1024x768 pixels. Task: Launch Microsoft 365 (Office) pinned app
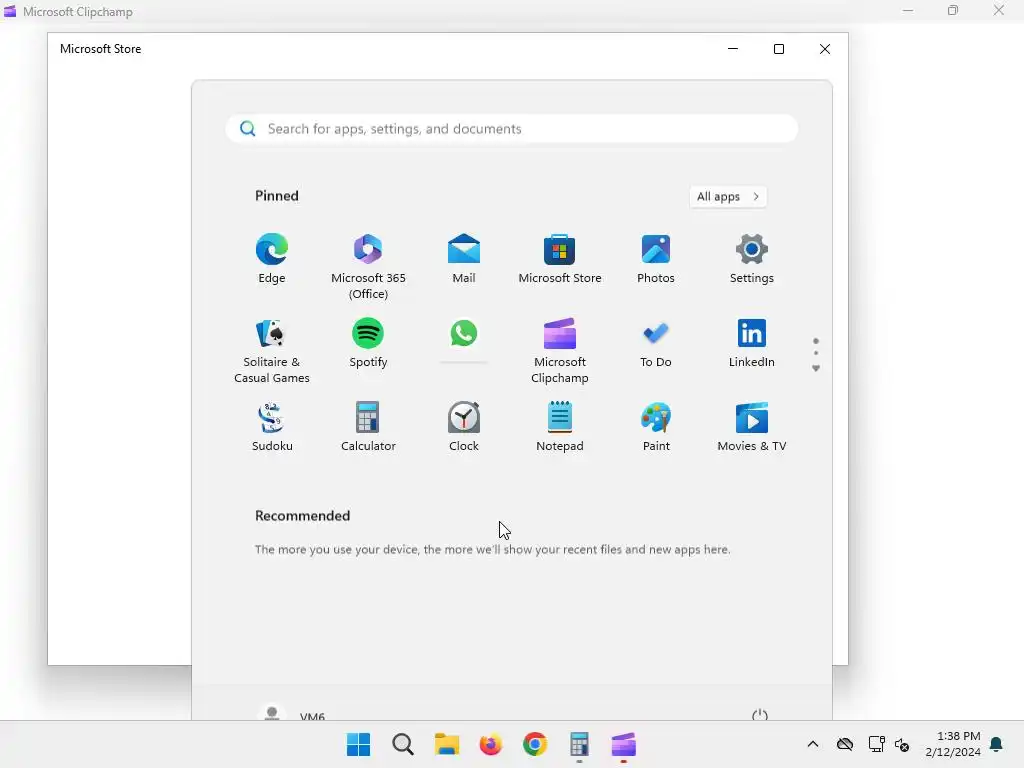pyautogui.click(x=368, y=266)
